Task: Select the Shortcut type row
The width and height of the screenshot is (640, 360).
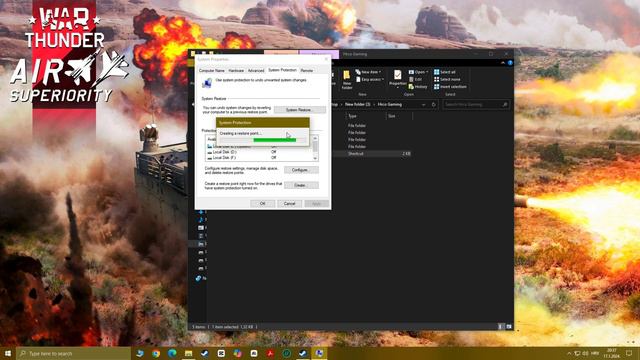Action: (x=356, y=153)
